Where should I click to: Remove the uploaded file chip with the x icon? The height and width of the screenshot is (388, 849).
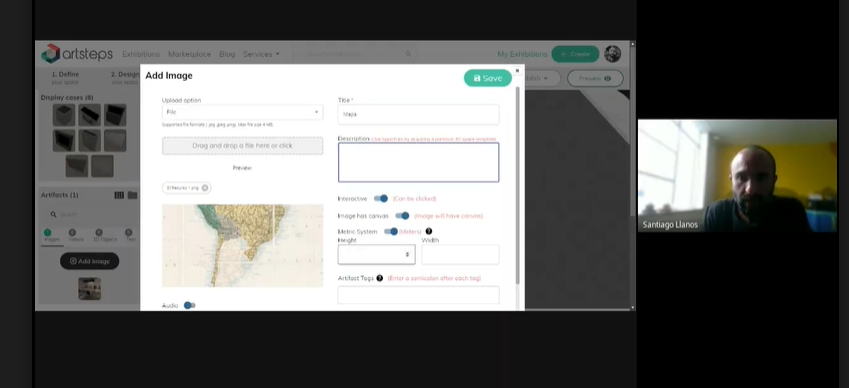(205, 188)
